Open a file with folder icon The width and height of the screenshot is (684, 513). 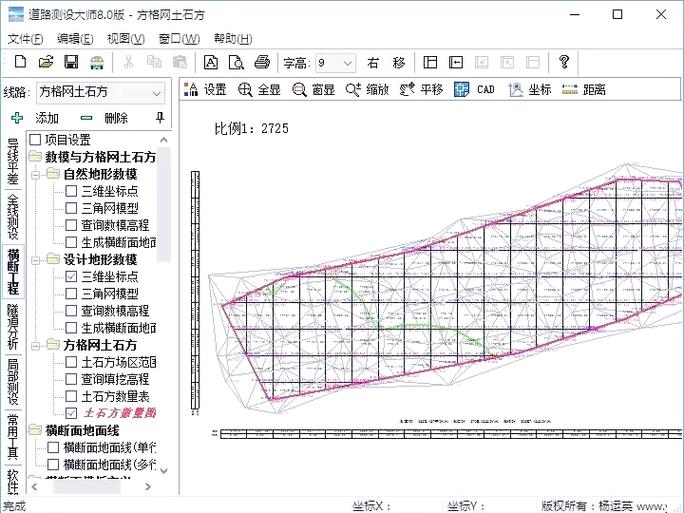click(x=46, y=62)
